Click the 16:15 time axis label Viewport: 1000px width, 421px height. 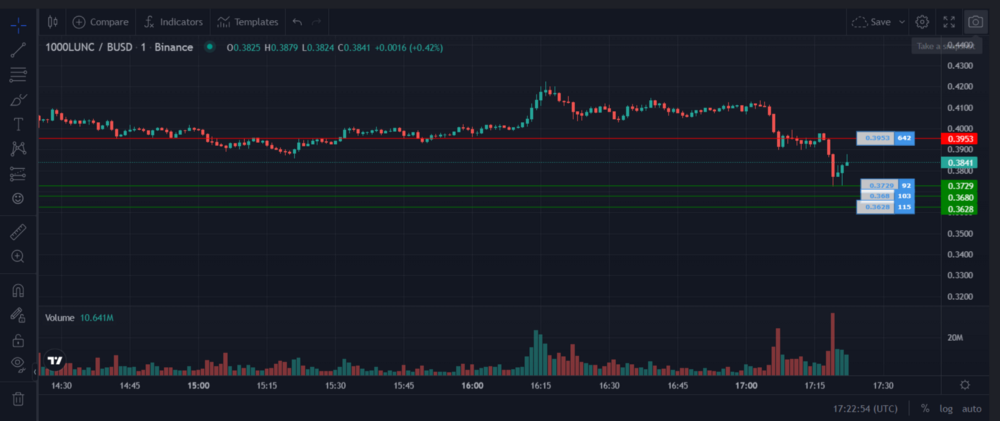pos(541,385)
